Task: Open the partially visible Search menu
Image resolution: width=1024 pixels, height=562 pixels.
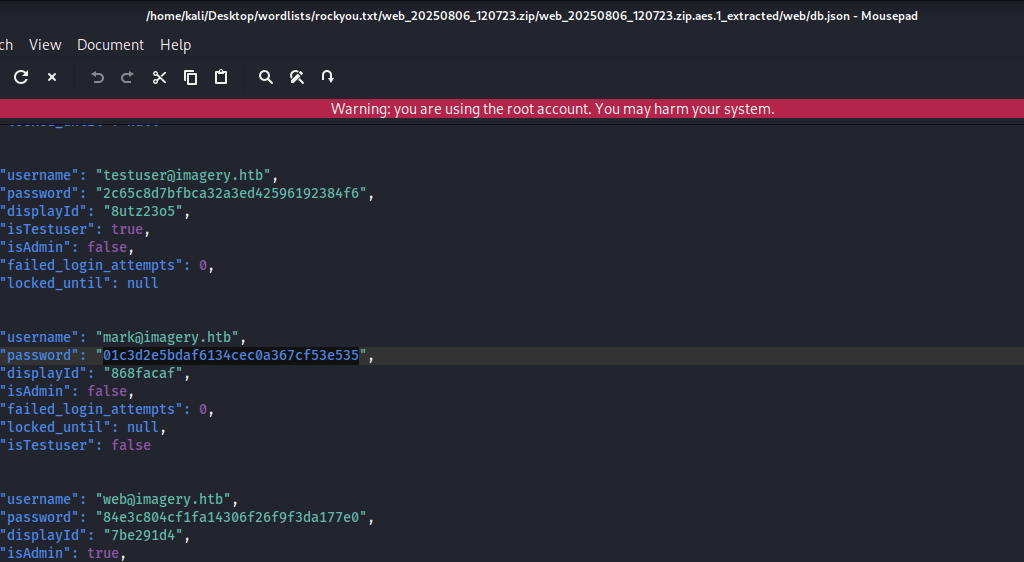Action: [x=5, y=45]
